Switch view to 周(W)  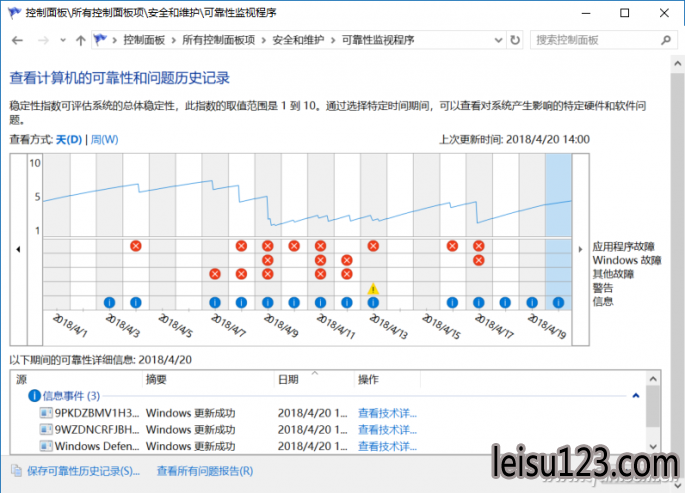104,140
